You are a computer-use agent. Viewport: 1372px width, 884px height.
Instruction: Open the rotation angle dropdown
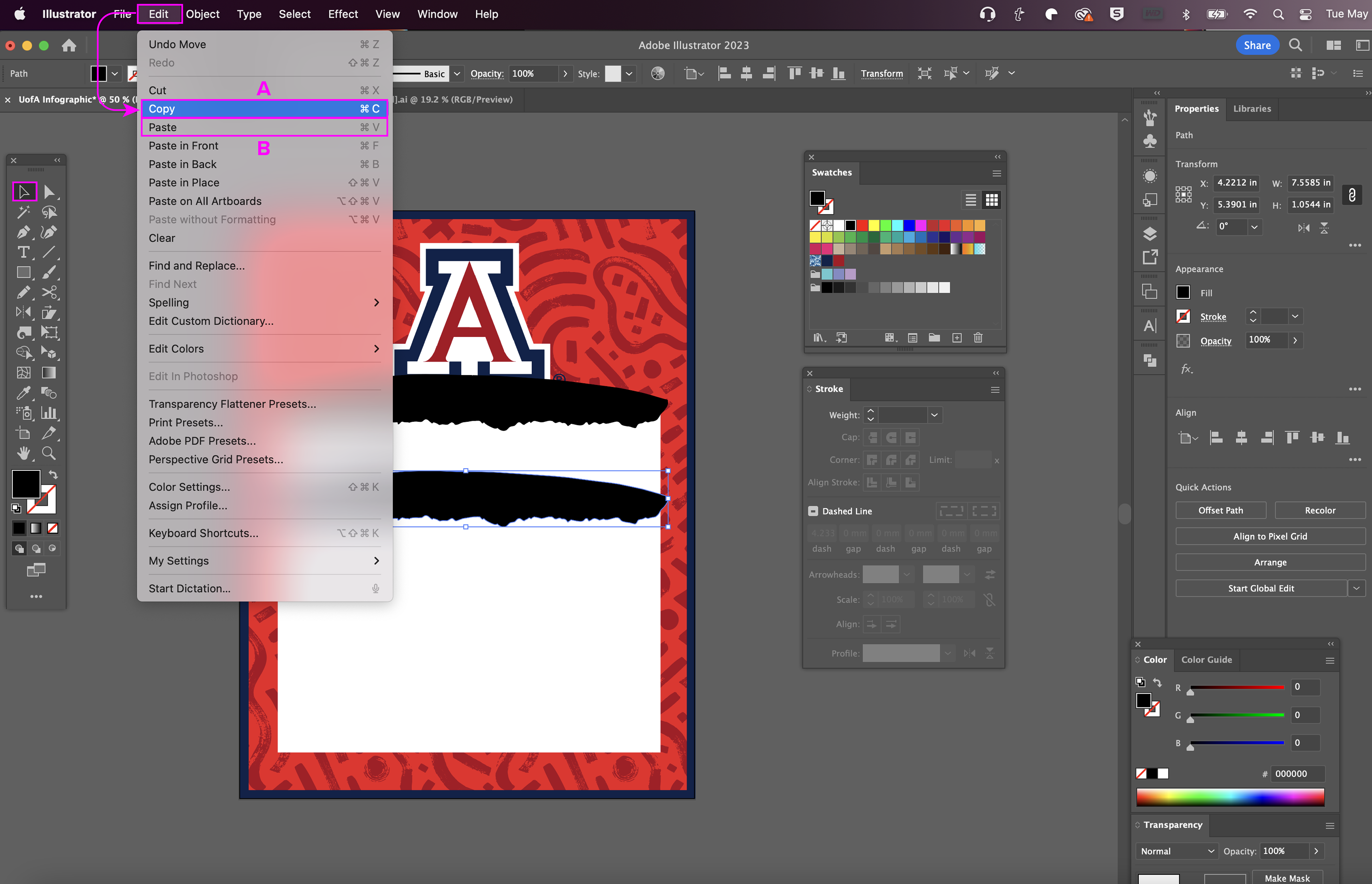click(x=1254, y=227)
